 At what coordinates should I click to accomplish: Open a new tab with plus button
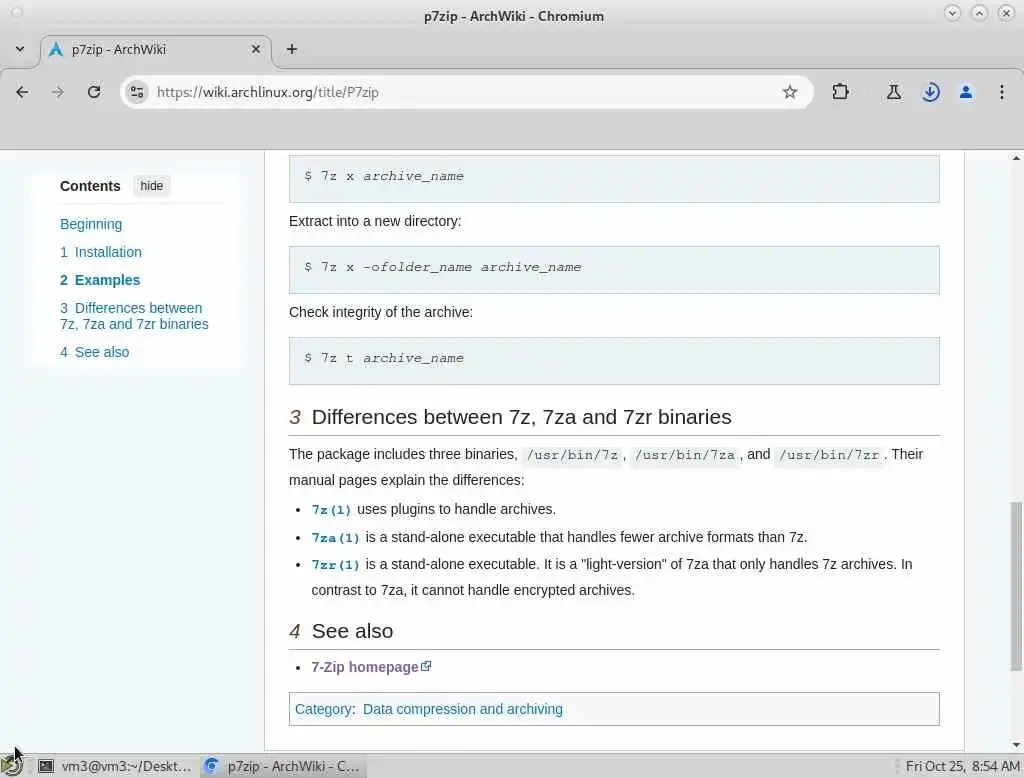tap(292, 49)
